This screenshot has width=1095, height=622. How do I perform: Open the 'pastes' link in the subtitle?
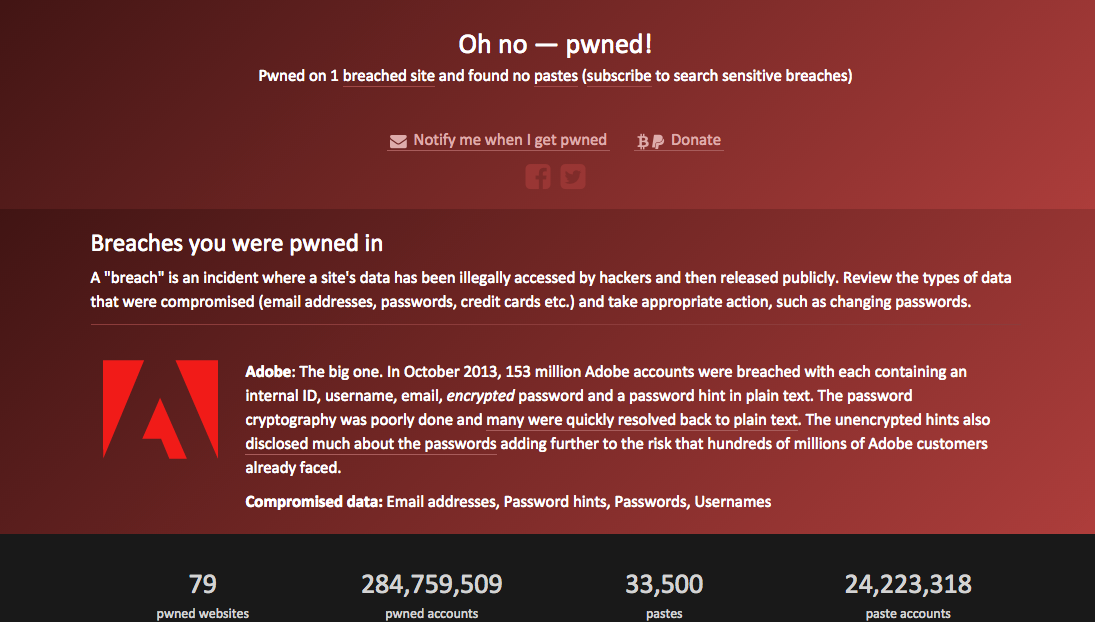tap(556, 75)
